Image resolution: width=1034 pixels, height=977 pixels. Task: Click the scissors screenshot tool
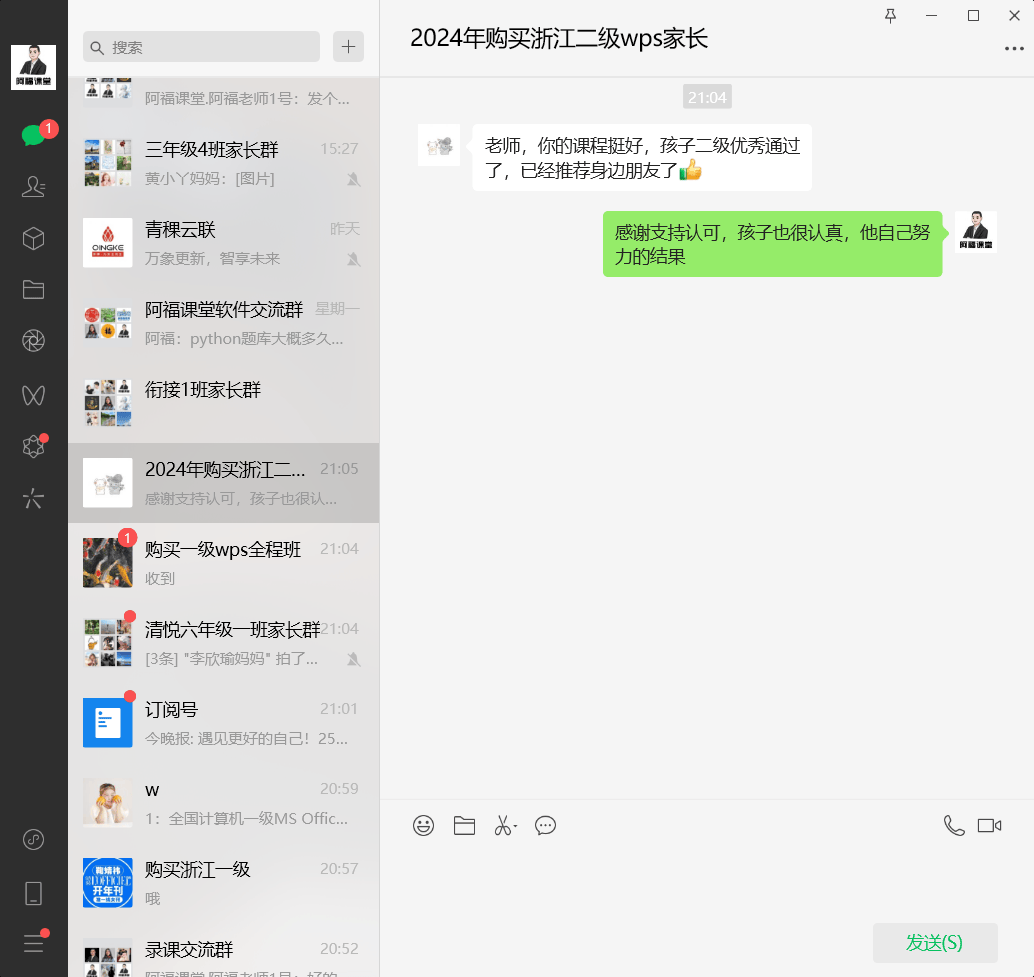click(x=502, y=825)
